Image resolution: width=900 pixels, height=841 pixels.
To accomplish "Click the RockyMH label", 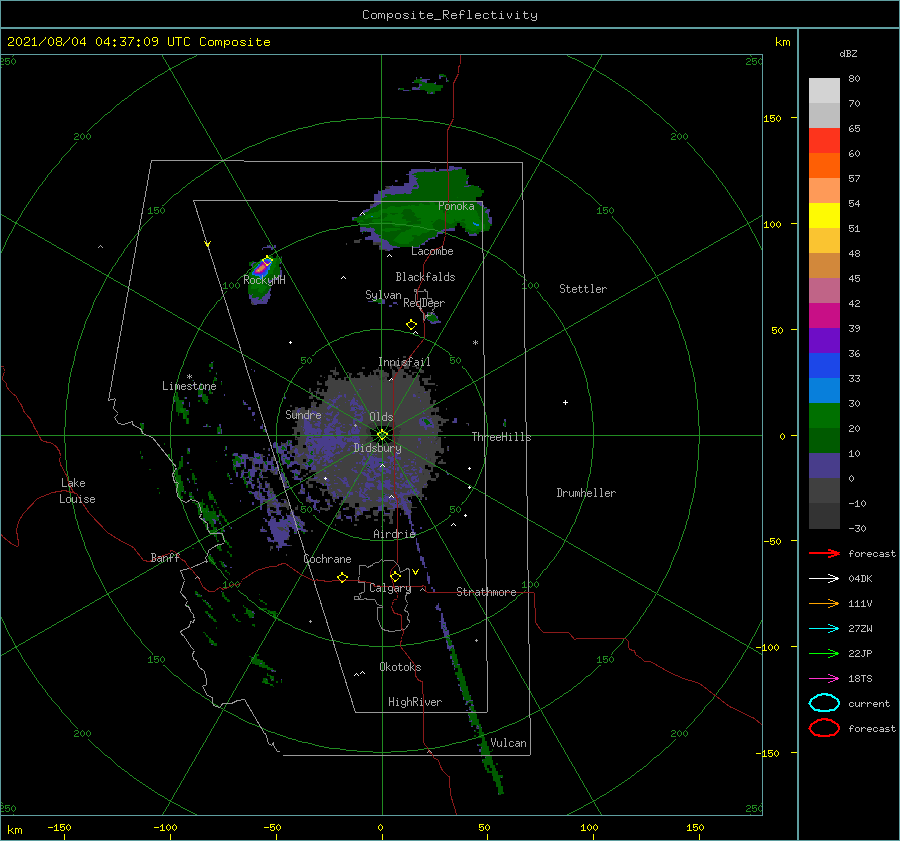I will tap(264, 280).
